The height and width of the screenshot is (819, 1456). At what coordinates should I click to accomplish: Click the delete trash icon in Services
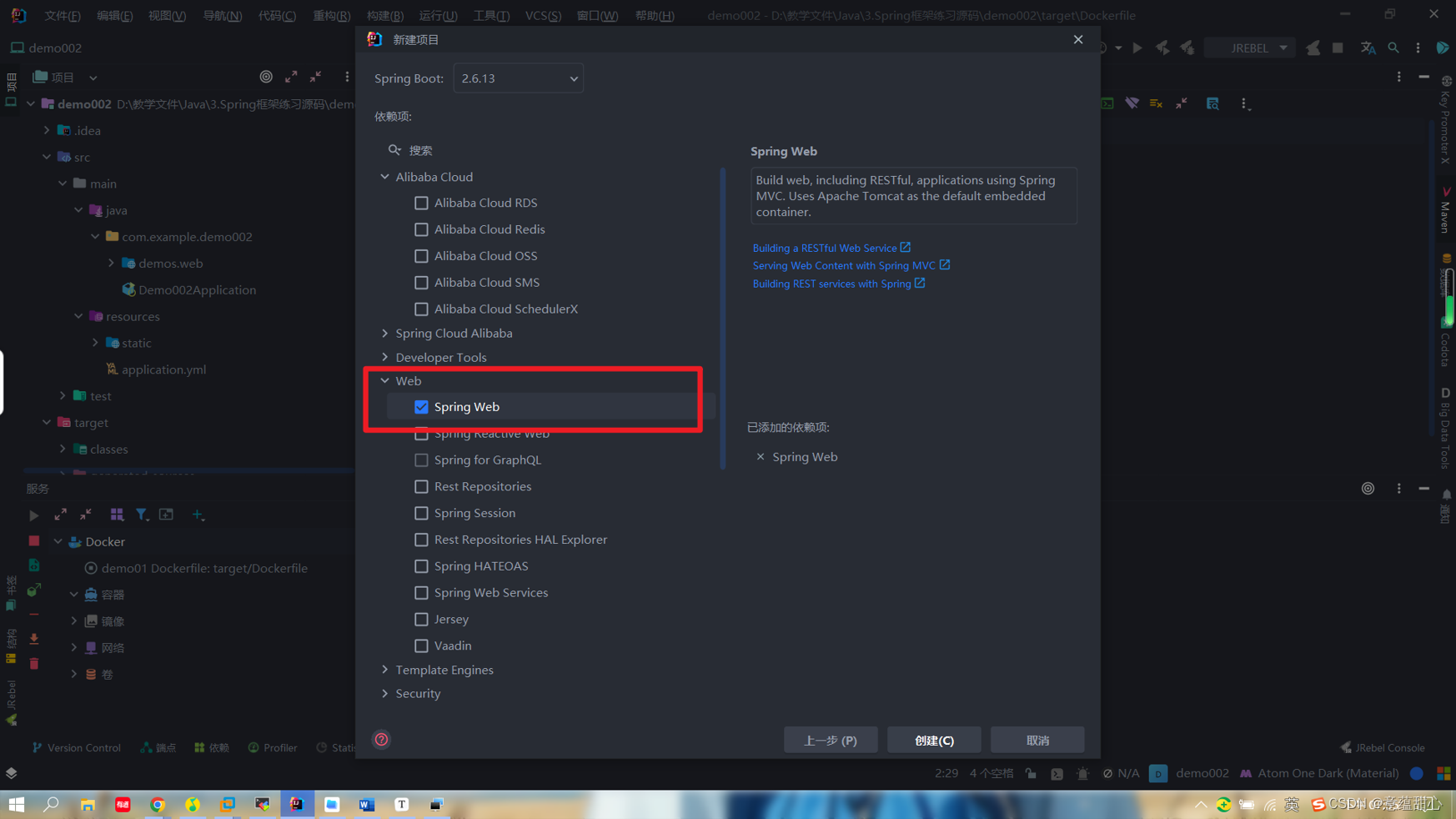coord(34,664)
